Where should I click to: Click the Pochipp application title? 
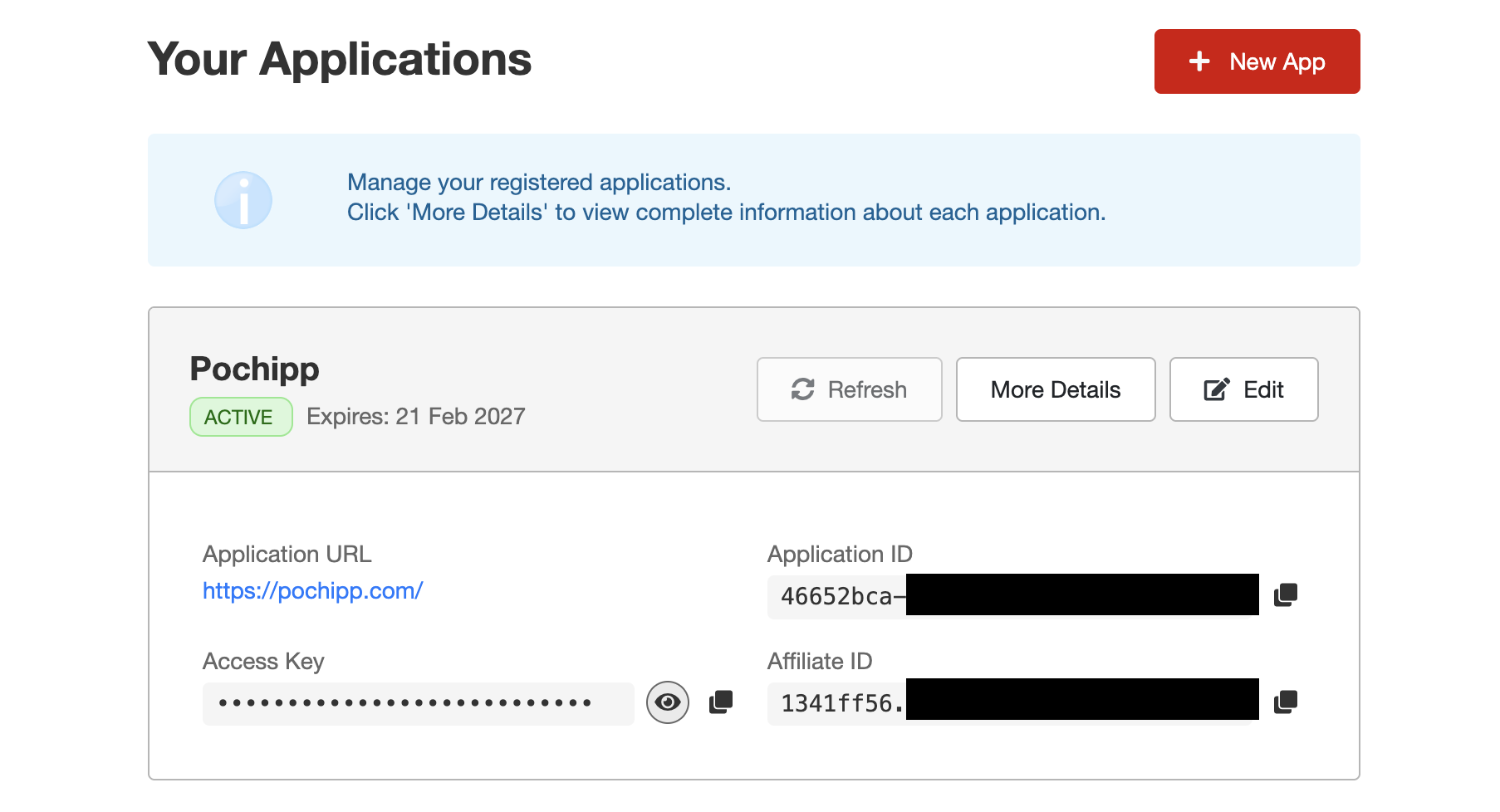(x=254, y=369)
